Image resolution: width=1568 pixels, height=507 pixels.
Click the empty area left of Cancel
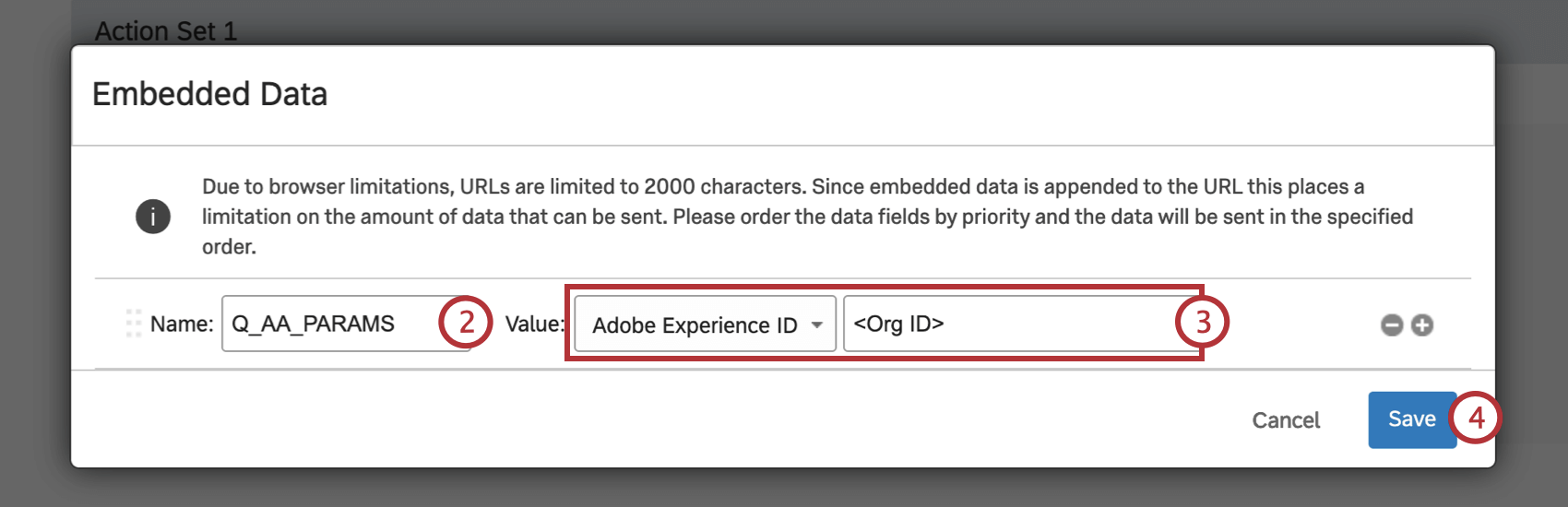[x=738, y=420]
